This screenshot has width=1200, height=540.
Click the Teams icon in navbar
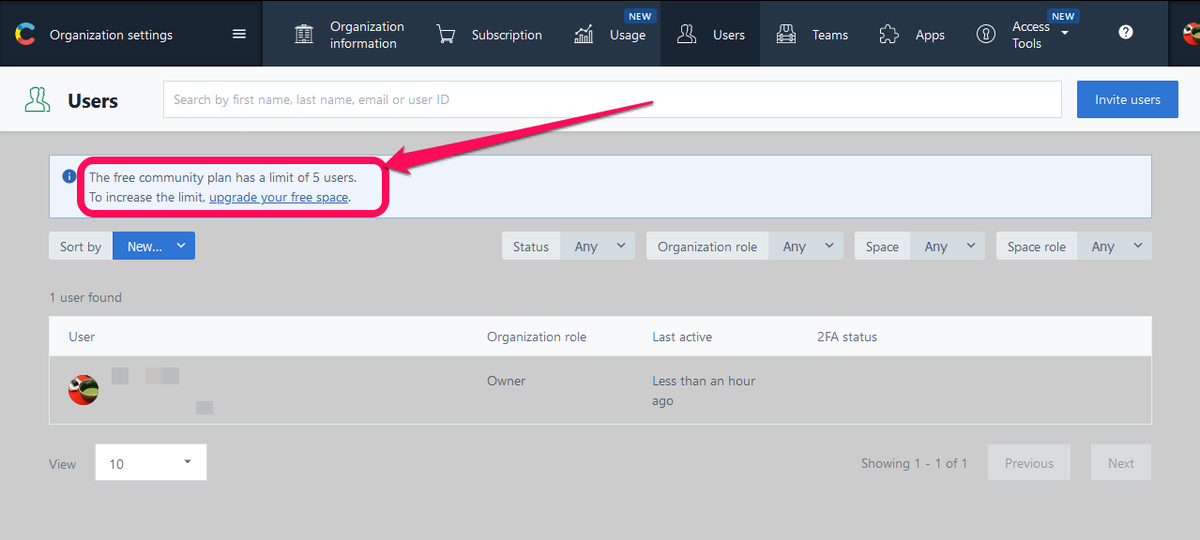tap(787, 34)
